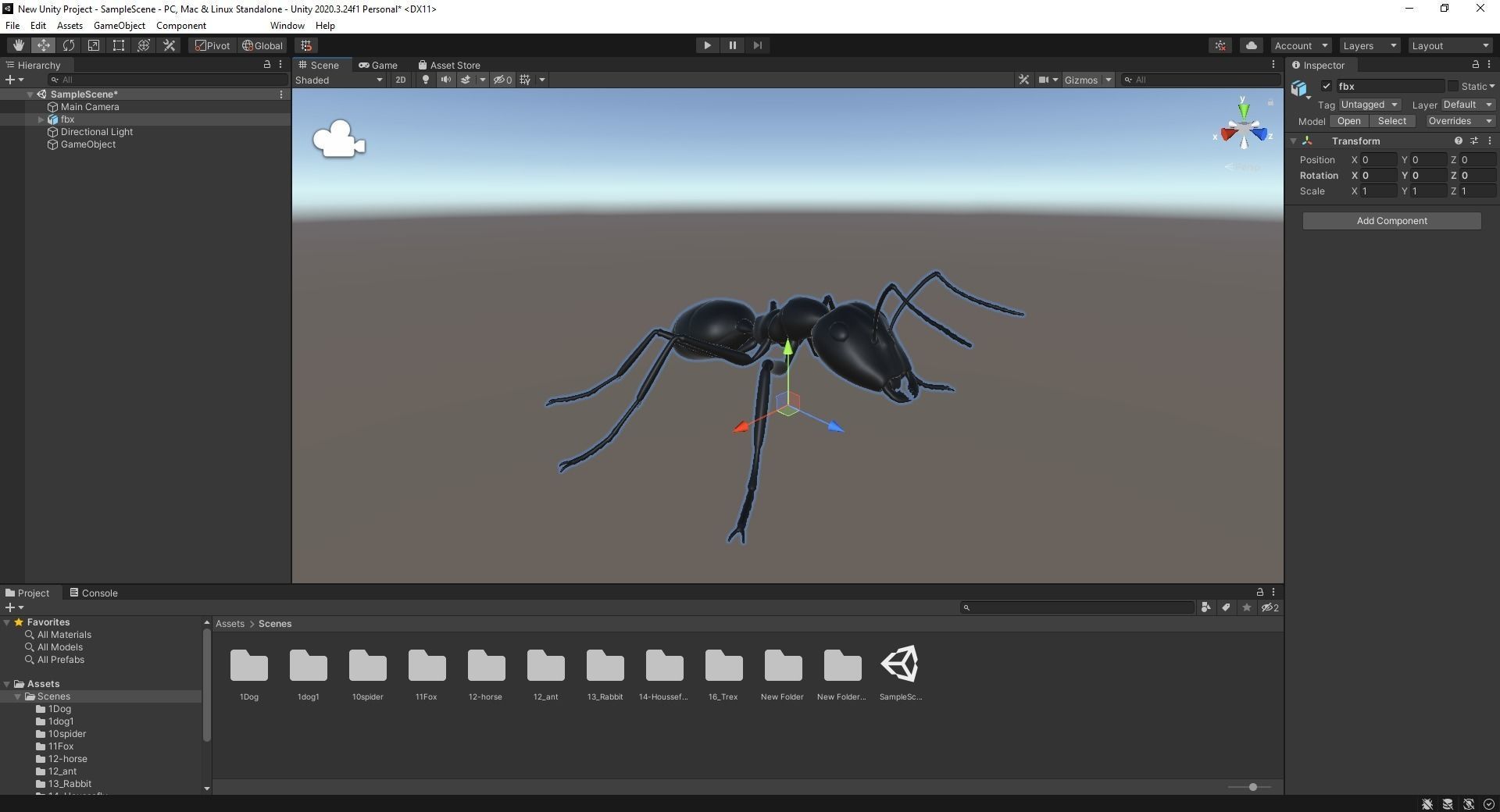The image size is (1500, 812).
Task: Click Assets in breadcrumb path
Action: [230, 624]
